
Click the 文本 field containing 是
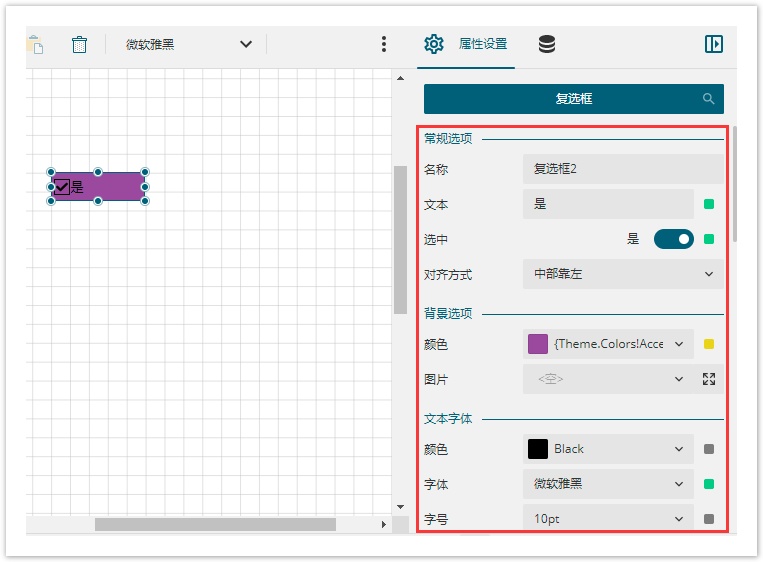click(x=608, y=204)
